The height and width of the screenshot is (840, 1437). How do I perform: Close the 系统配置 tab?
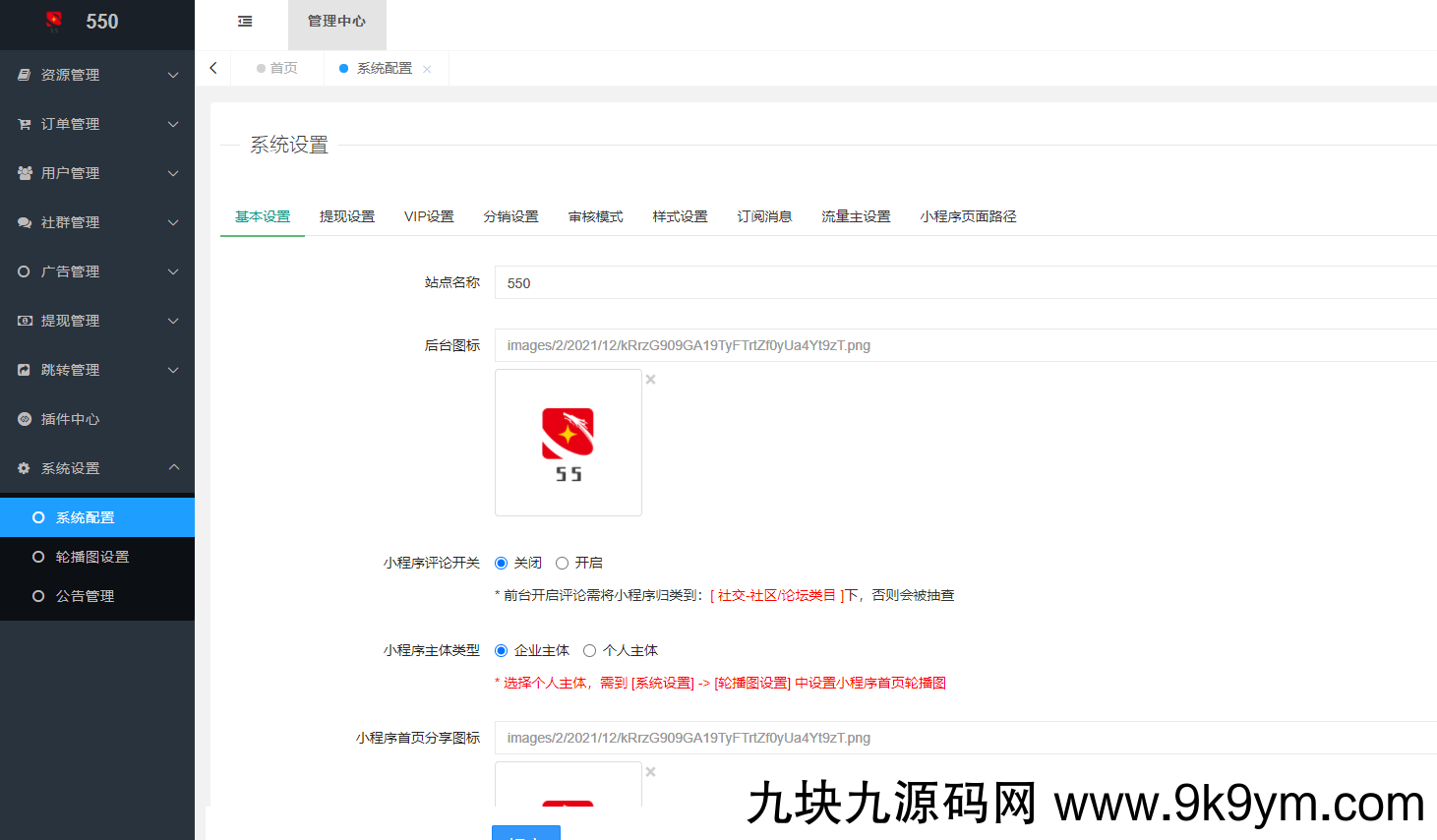click(427, 69)
